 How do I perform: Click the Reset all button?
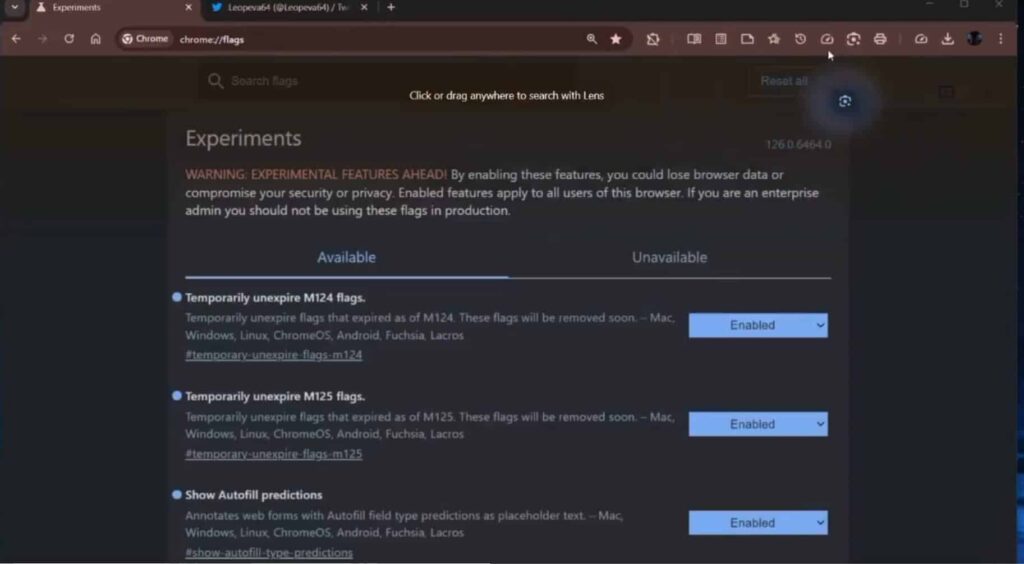[x=784, y=81]
